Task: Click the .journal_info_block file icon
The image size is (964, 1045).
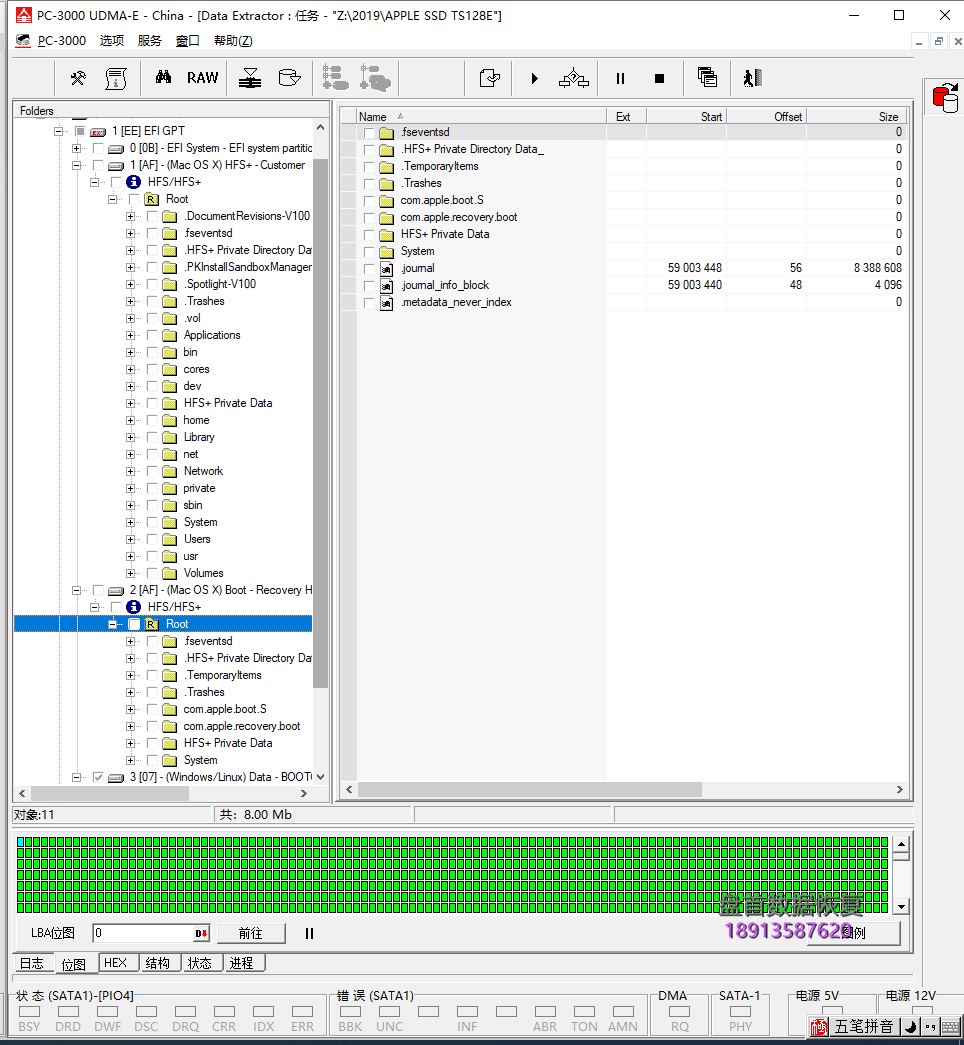Action: point(387,285)
